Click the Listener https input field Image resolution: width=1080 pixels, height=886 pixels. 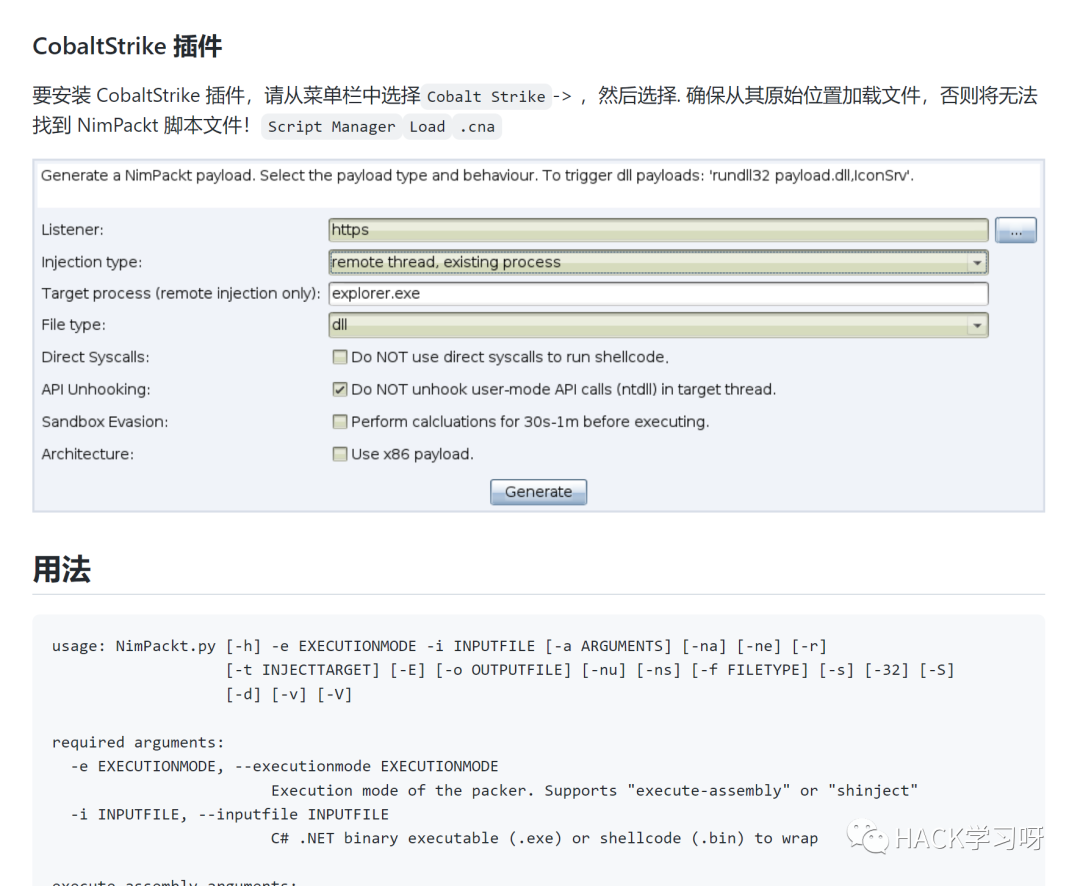(658, 230)
